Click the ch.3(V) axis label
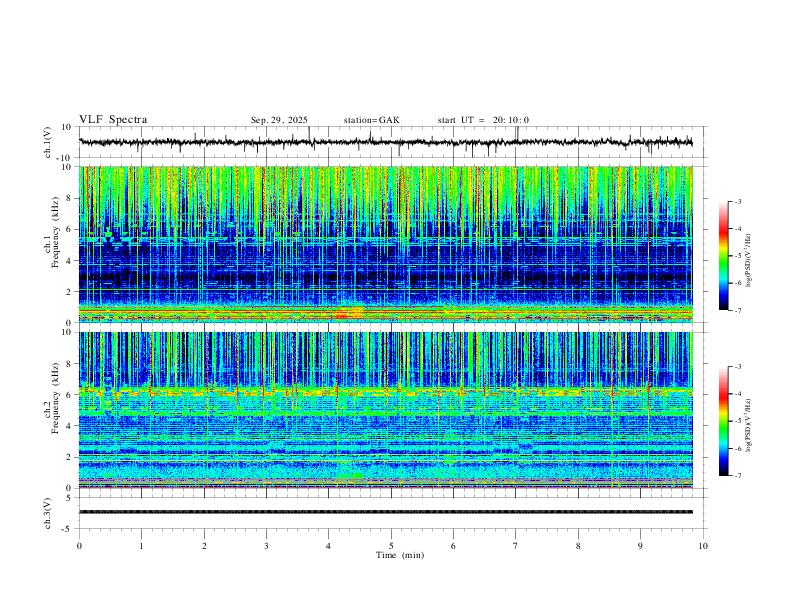This screenshot has height=612, width=792. 47,513
